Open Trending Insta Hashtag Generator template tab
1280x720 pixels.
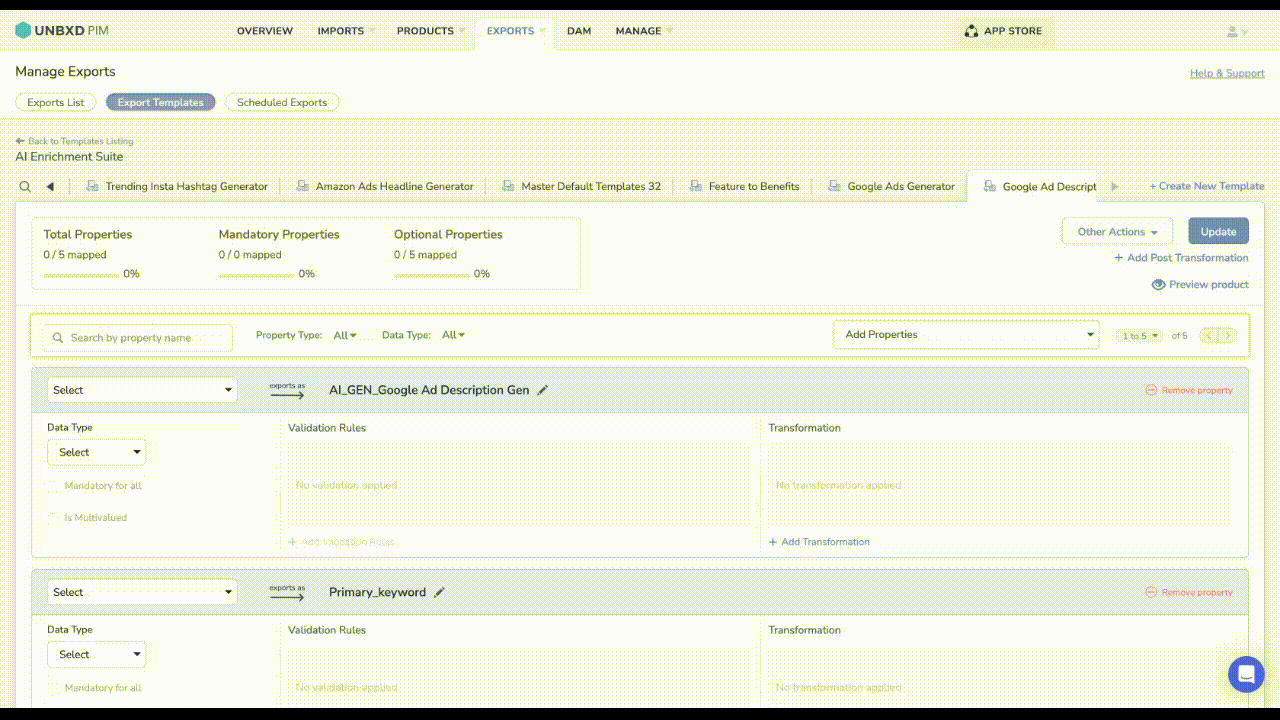pos(177,186)
